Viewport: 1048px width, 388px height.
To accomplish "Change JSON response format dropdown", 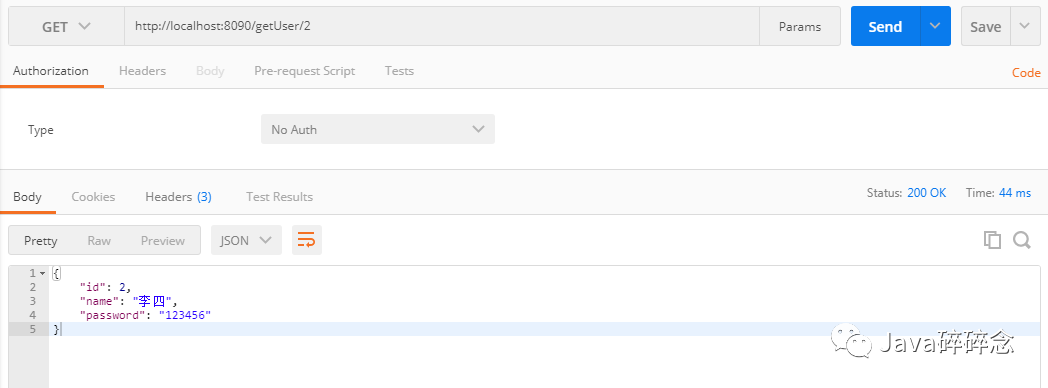I will point(246,240).
